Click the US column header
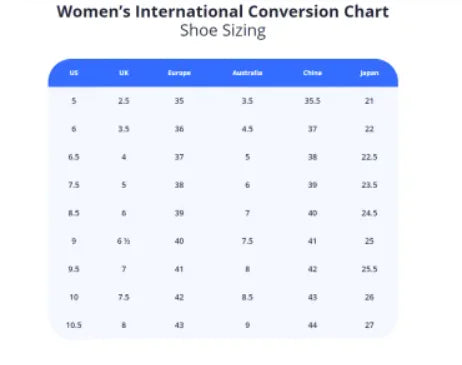 (x=74, y=73)
